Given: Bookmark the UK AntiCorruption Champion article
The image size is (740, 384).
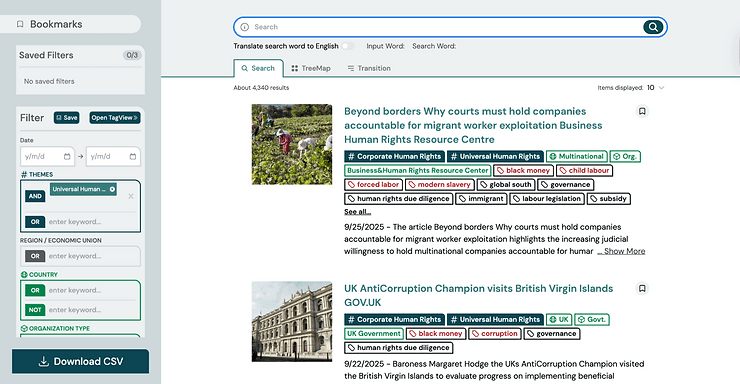Looking at the screenshot, I should pos(642,288).
